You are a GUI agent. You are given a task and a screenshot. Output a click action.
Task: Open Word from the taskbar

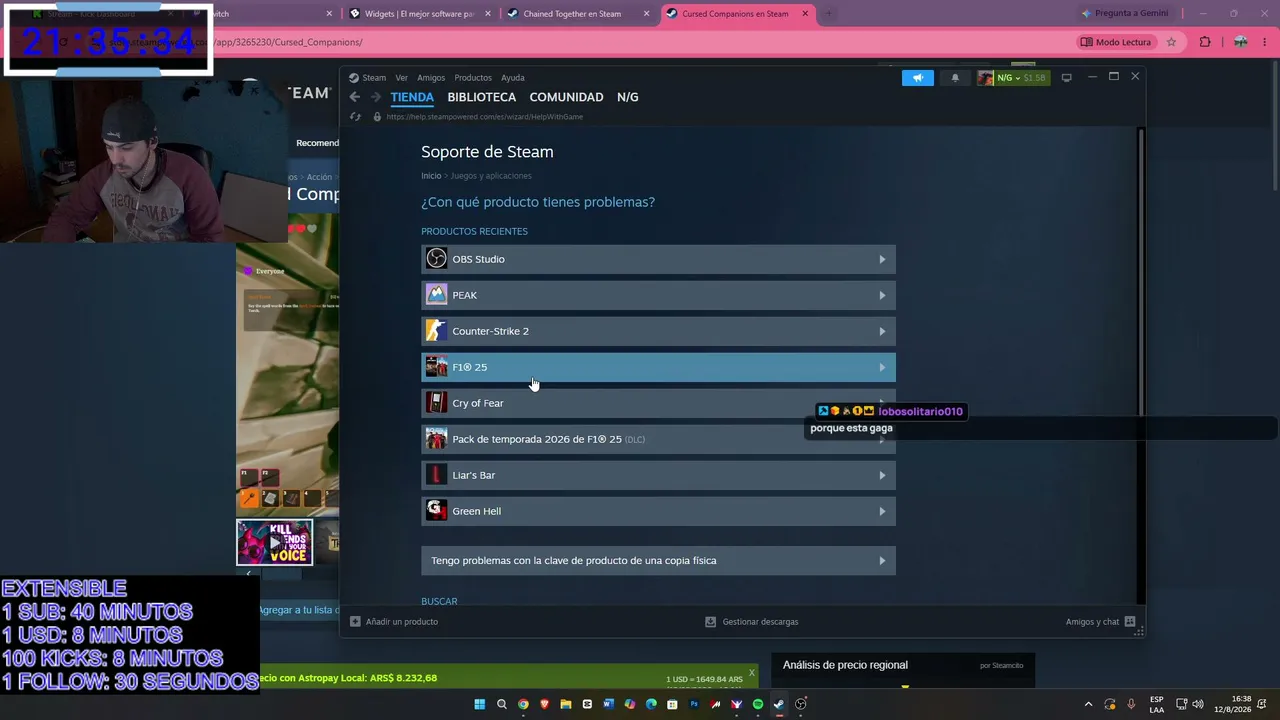(608, 704)
